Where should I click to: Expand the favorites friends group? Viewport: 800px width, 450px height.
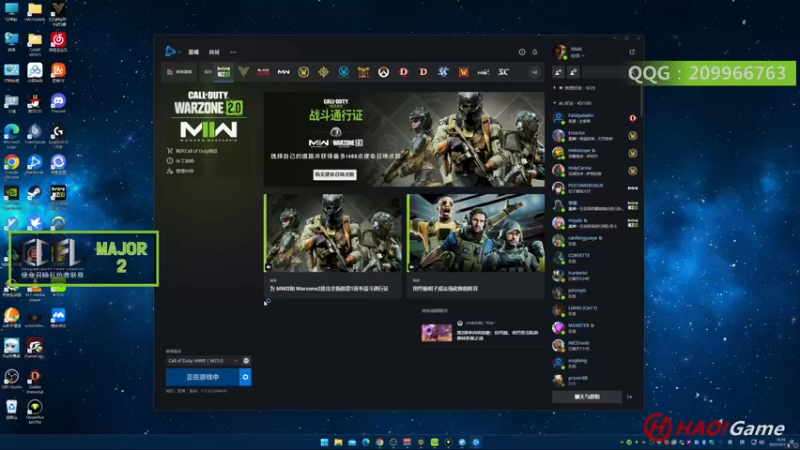(574, 88)
